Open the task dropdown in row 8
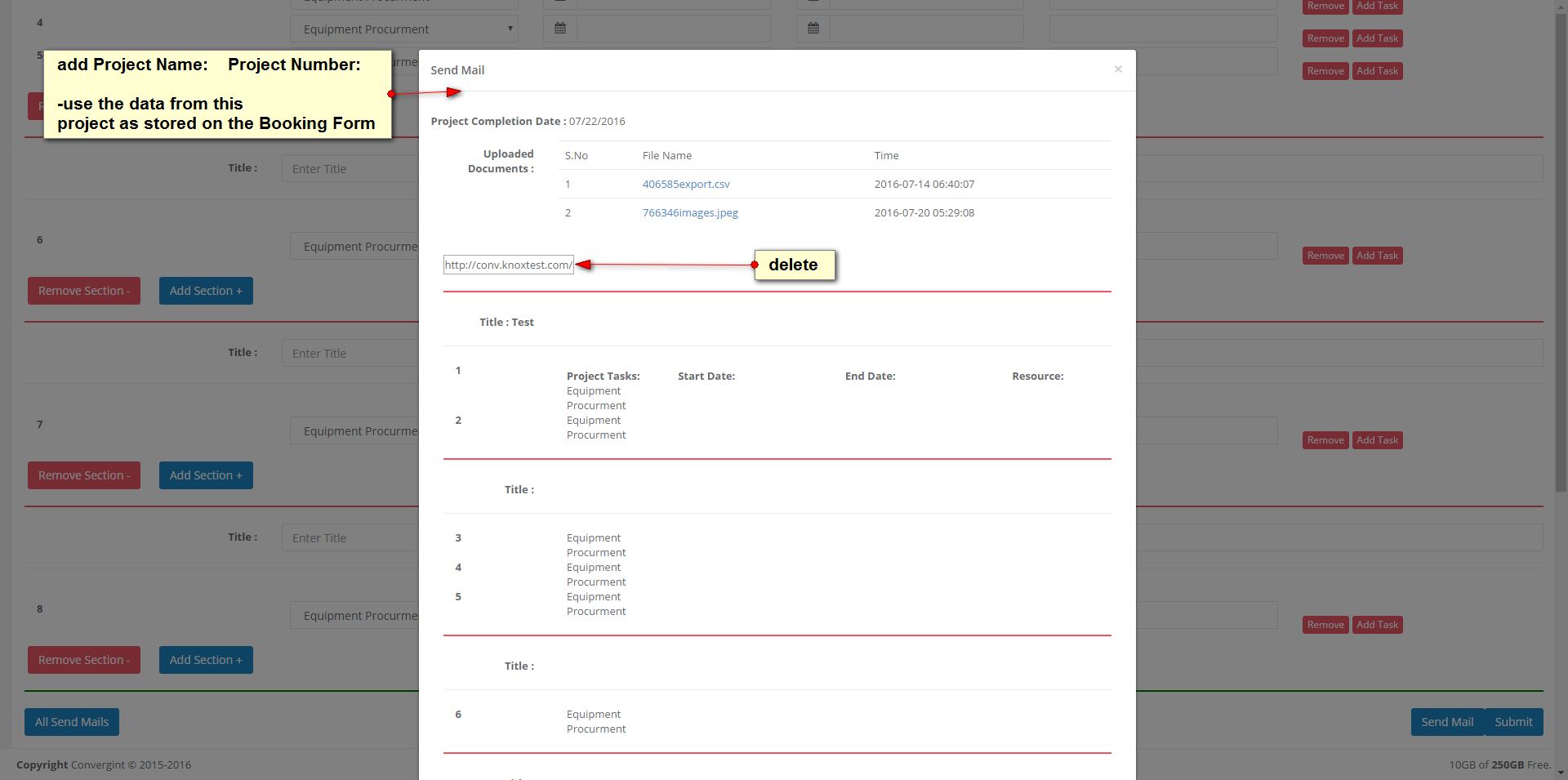The image size is (1568, 780). 354,615
